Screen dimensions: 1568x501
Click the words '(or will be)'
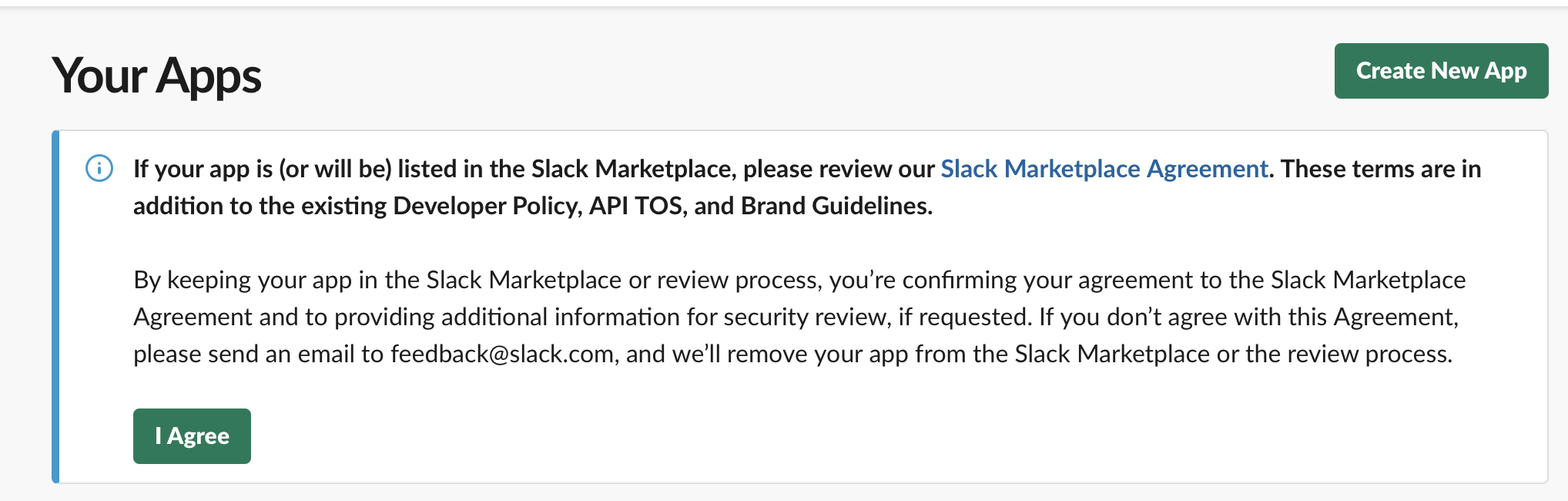336,169
